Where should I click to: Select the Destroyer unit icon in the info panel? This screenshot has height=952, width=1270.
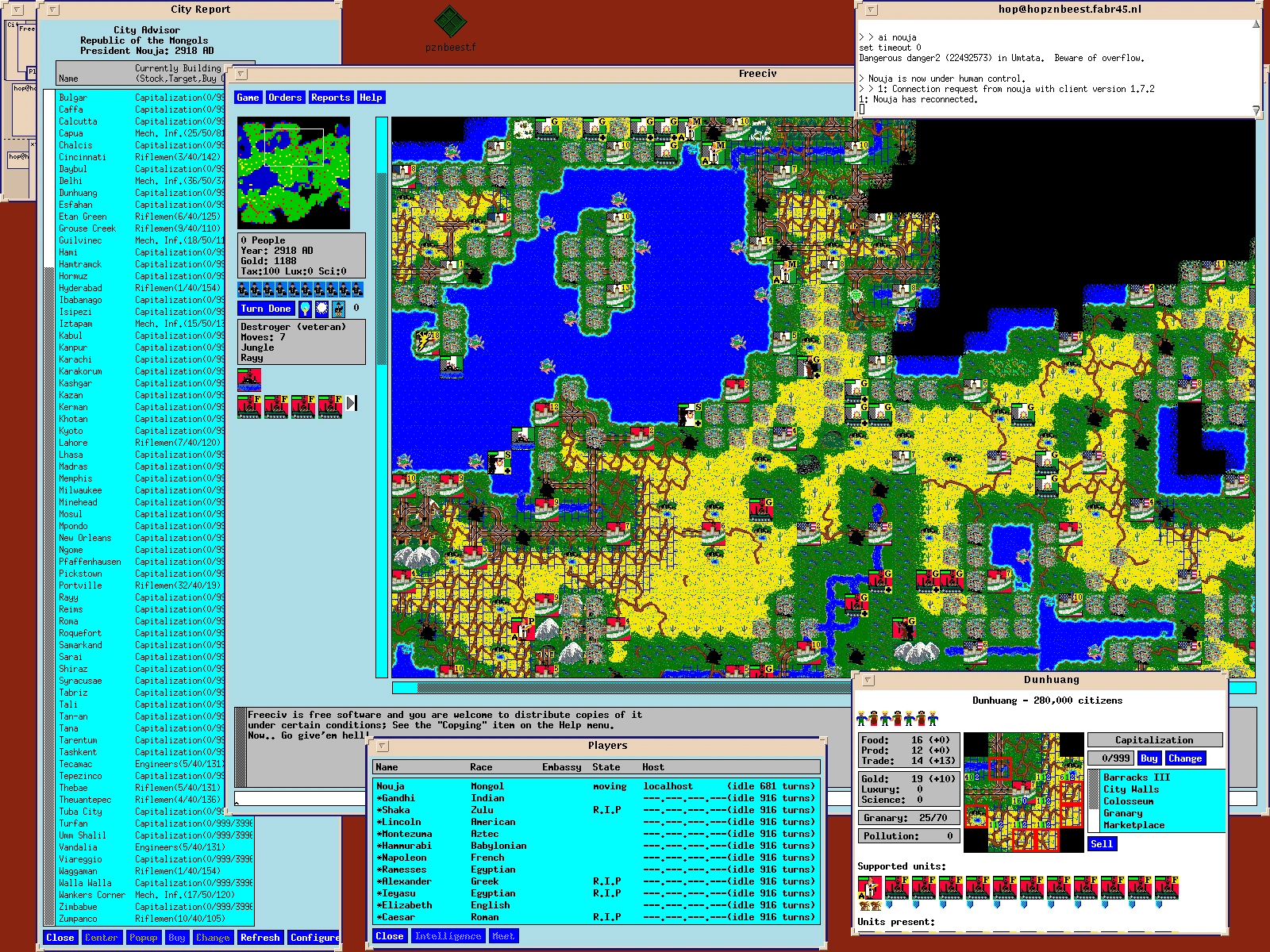pyautogui.click(x=249, y=379)
